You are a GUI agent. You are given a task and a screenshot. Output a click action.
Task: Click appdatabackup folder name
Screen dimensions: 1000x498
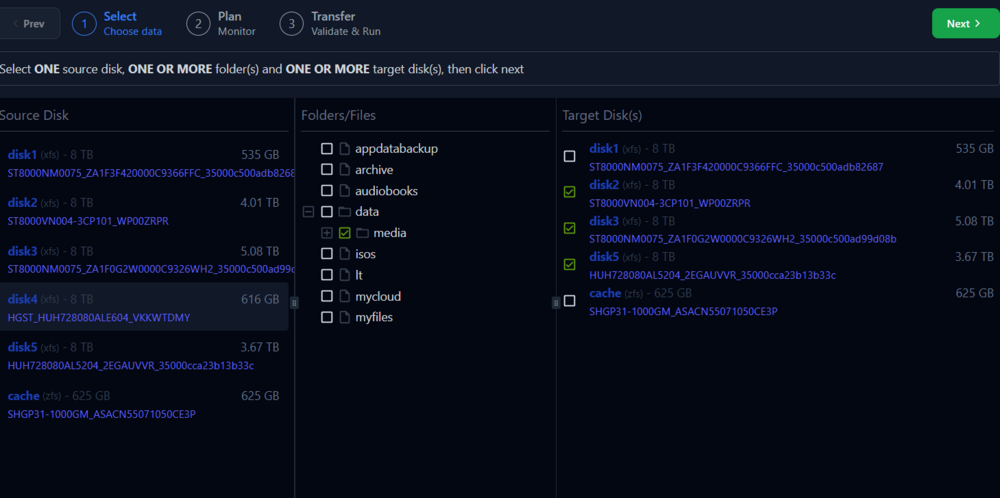coord(397,149)
